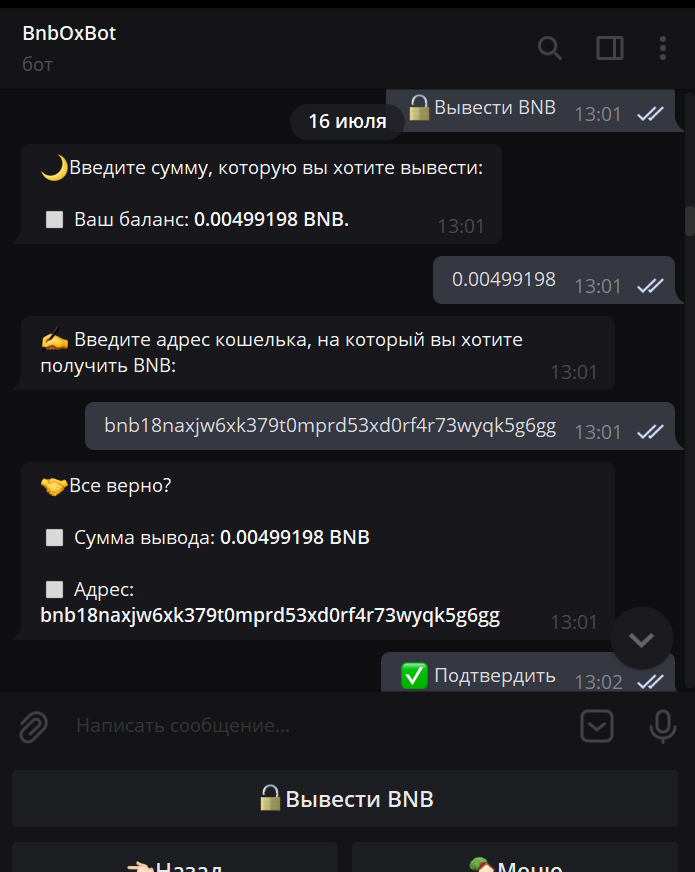Start voice message with microphone icon
The height and width of the screenshot is (872, 695).
[x=662, y=726]
